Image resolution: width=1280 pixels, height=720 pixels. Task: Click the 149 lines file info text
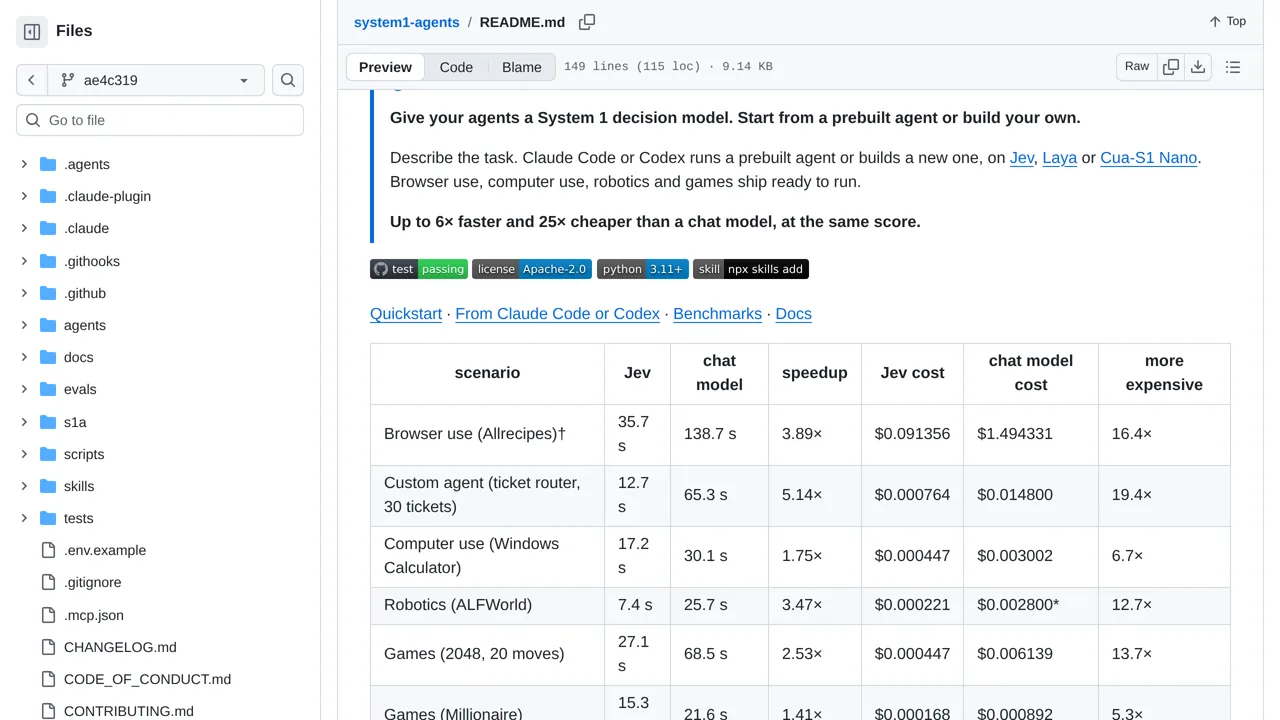point(668,67)
